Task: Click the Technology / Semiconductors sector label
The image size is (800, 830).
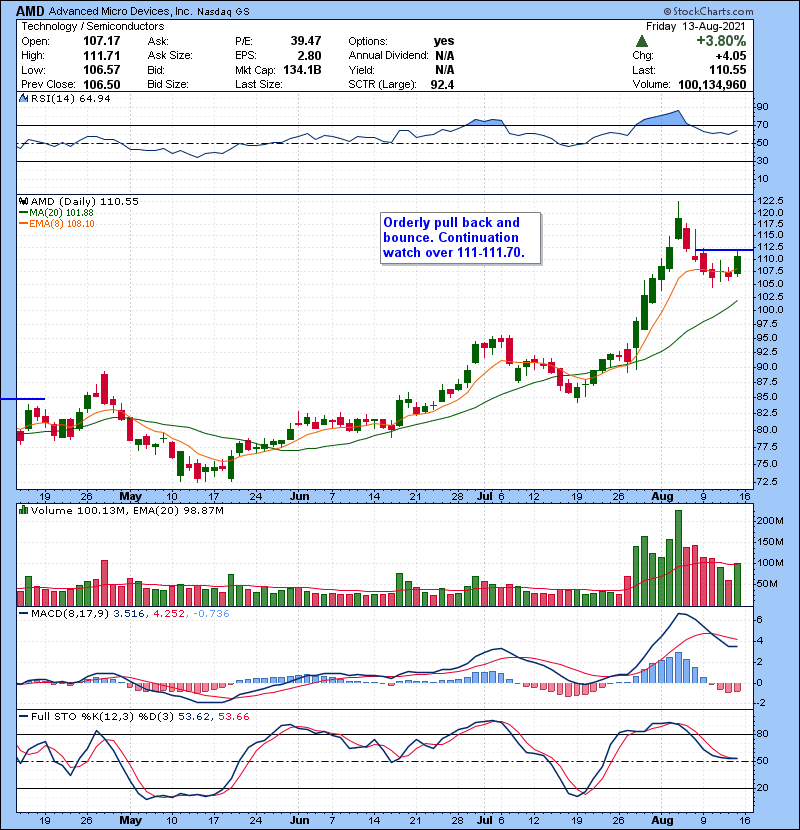Action: pos(93,26)
